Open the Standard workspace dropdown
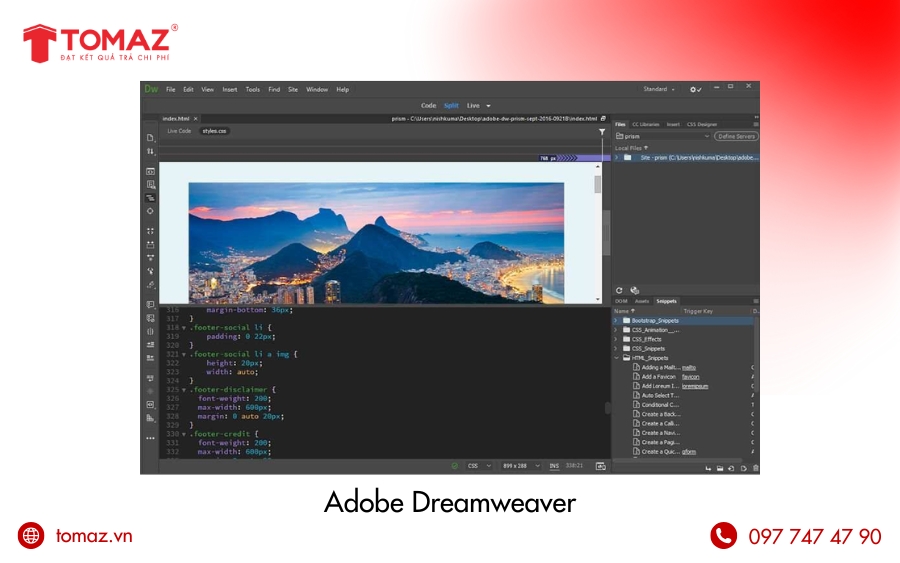This screenshot has width=900, height=563. coord(659,89)
